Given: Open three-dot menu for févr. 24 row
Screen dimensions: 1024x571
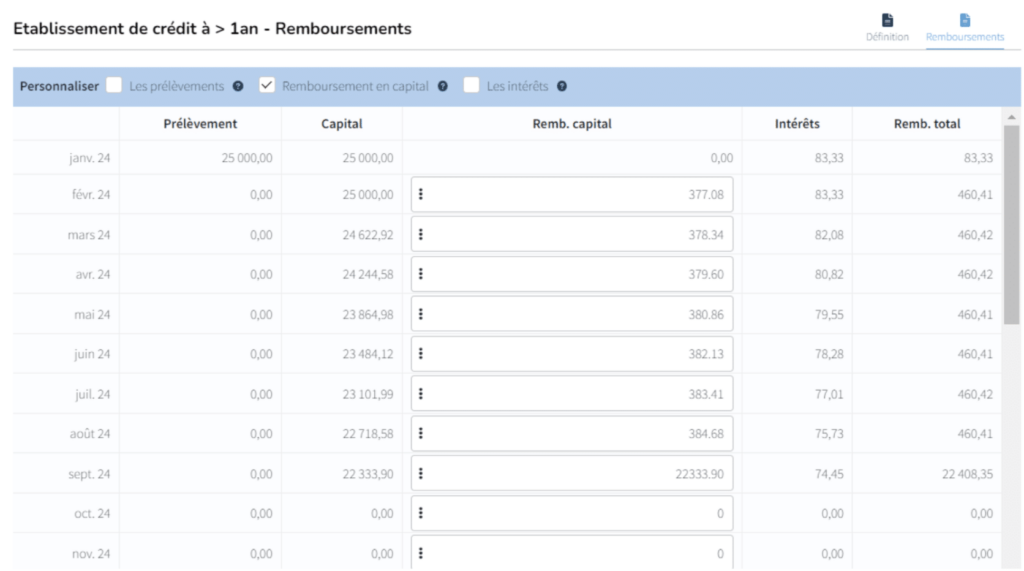Looking at the screenshot, I should (421, 194).
